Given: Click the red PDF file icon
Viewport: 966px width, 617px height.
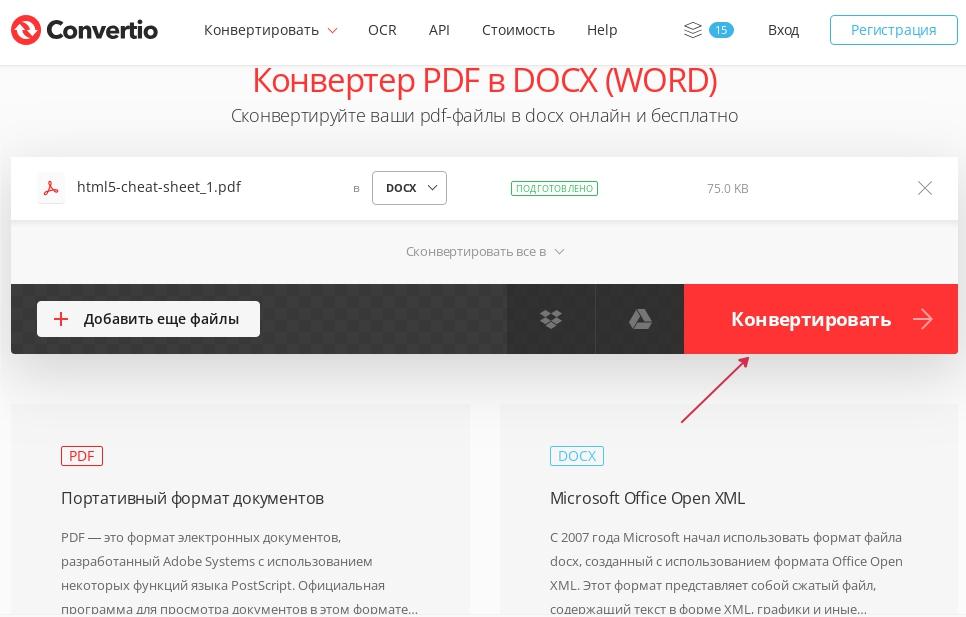Looking at the screenshot, I should (51, 188).
